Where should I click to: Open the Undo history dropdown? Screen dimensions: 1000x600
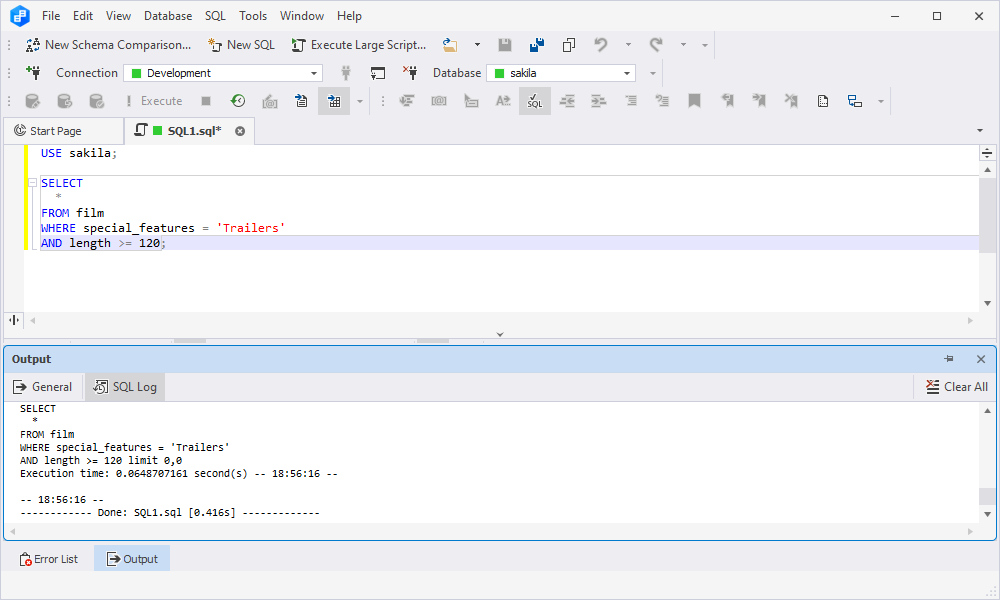tap(628, 45)
